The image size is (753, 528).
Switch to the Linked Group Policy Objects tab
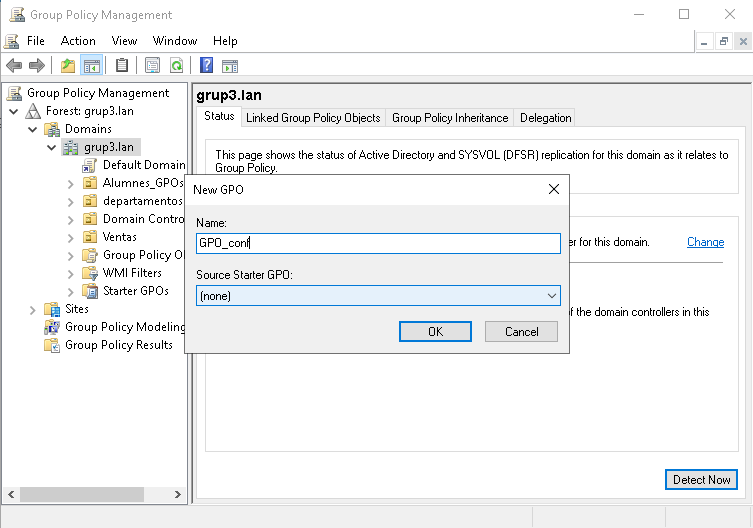tap(313, 118)
